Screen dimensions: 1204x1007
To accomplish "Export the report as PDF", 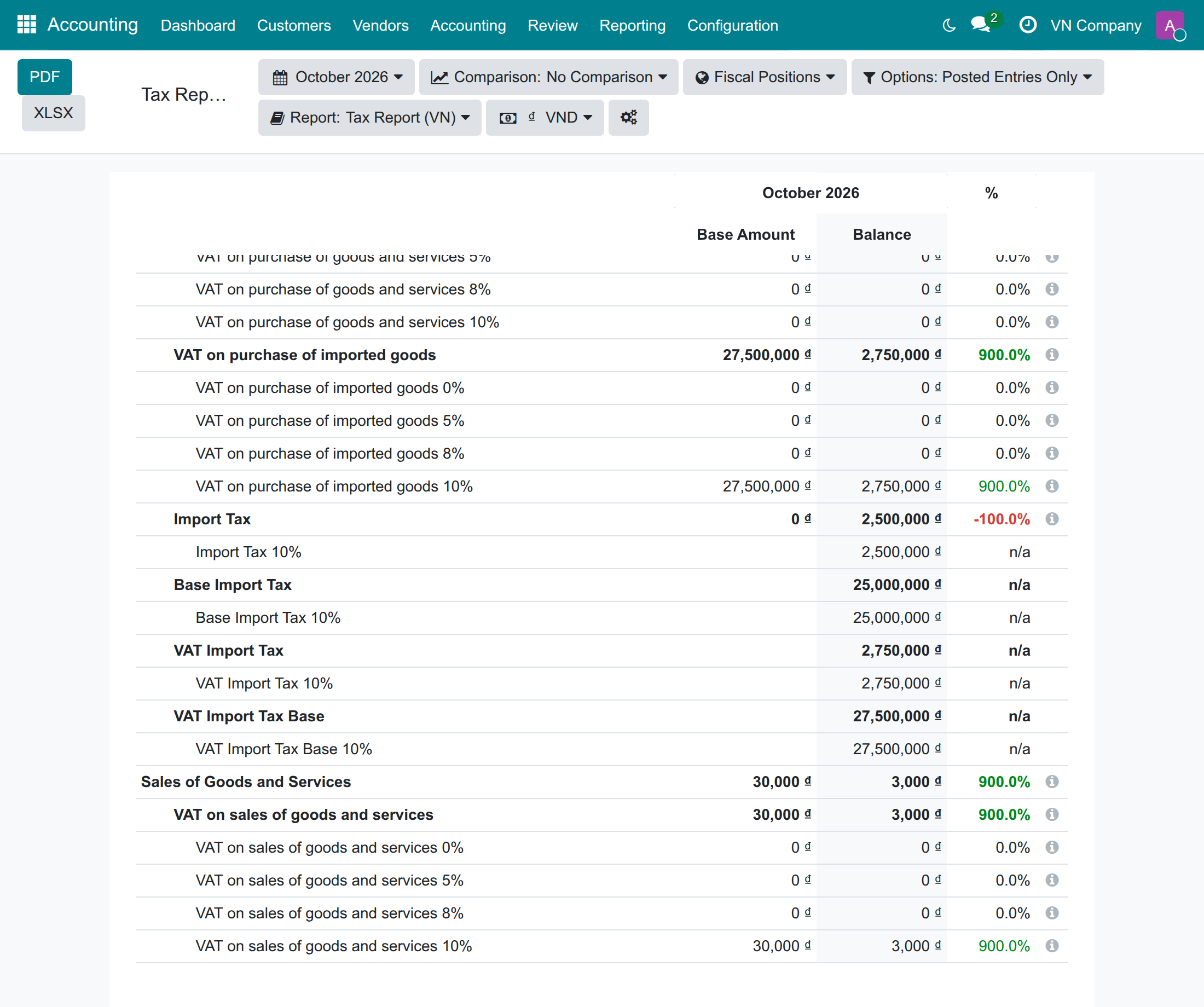I will 45,77.
